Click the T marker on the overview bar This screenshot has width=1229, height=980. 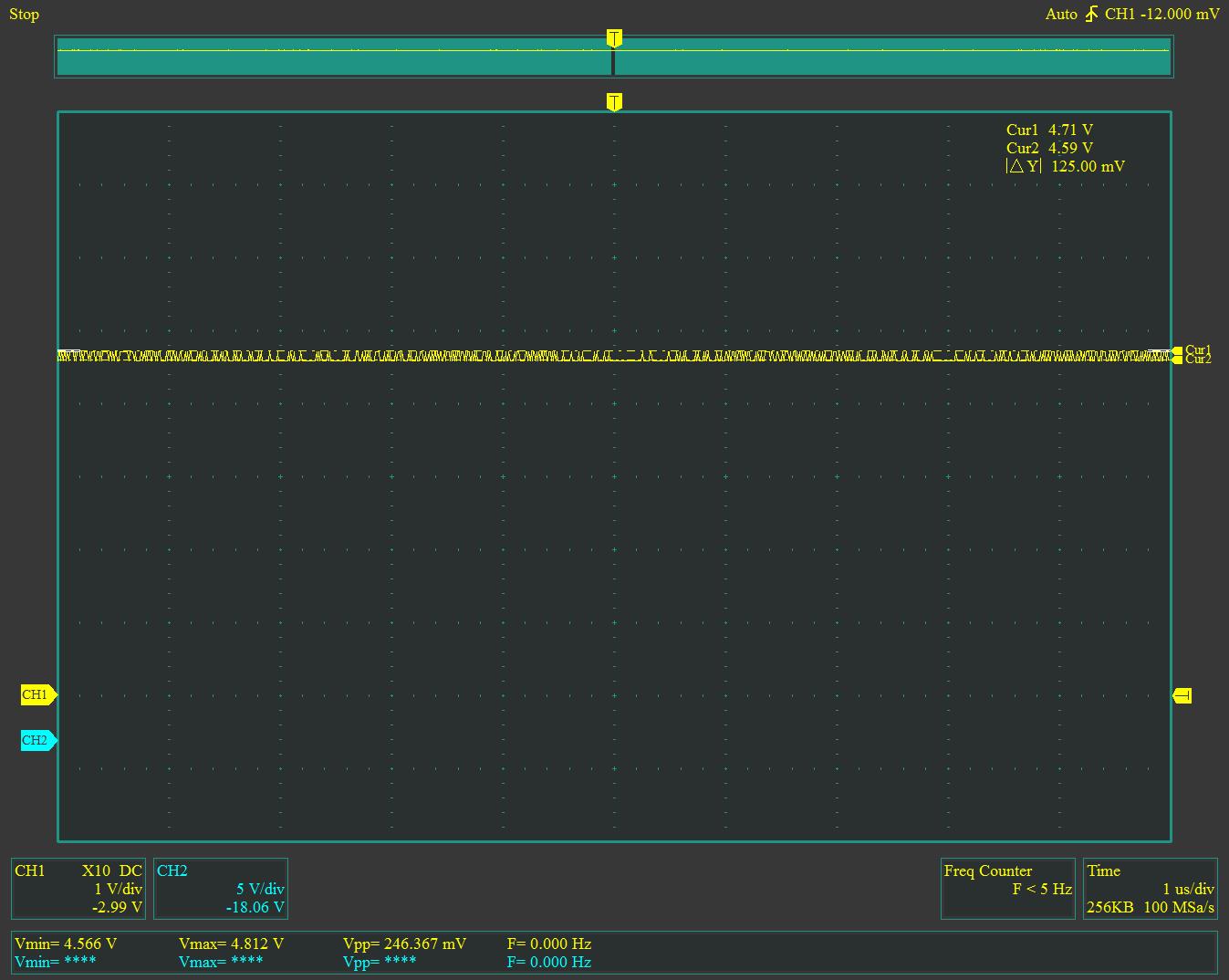614,38
